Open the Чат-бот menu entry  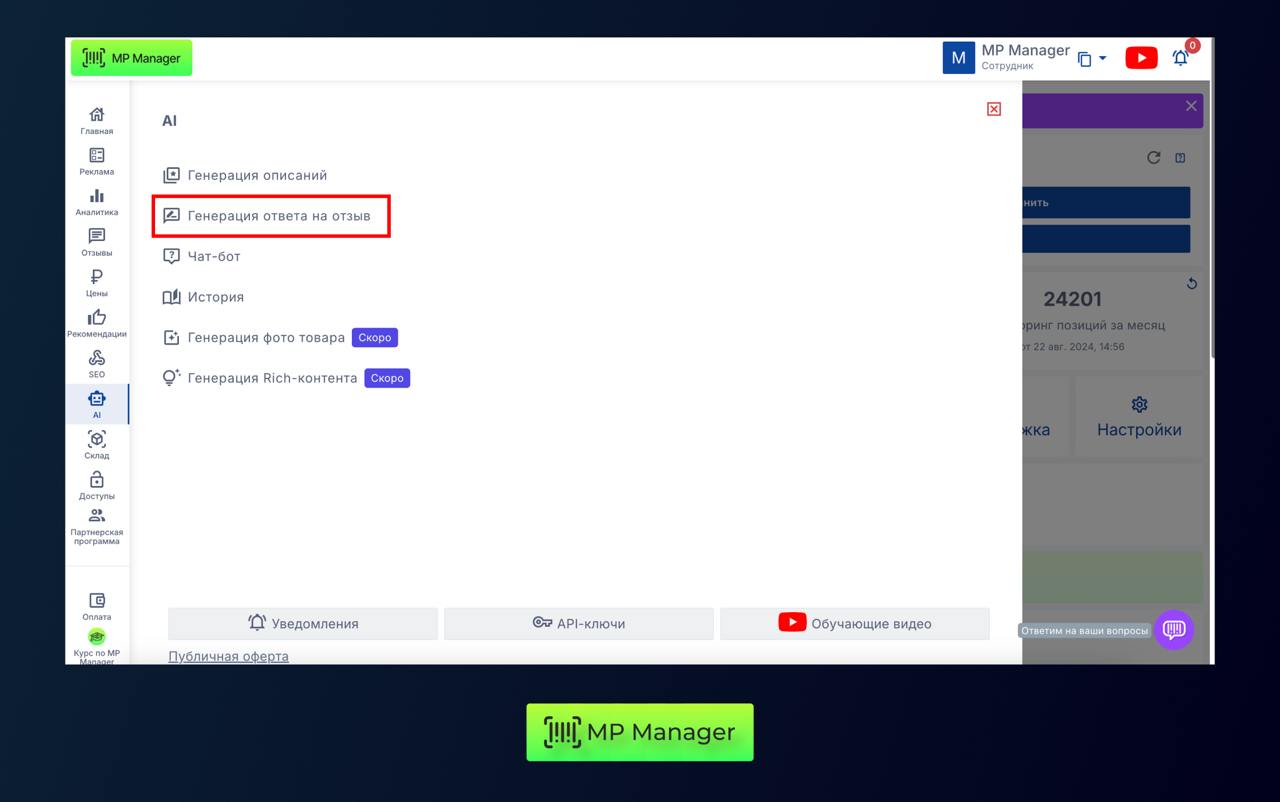[x=214, y=256]
